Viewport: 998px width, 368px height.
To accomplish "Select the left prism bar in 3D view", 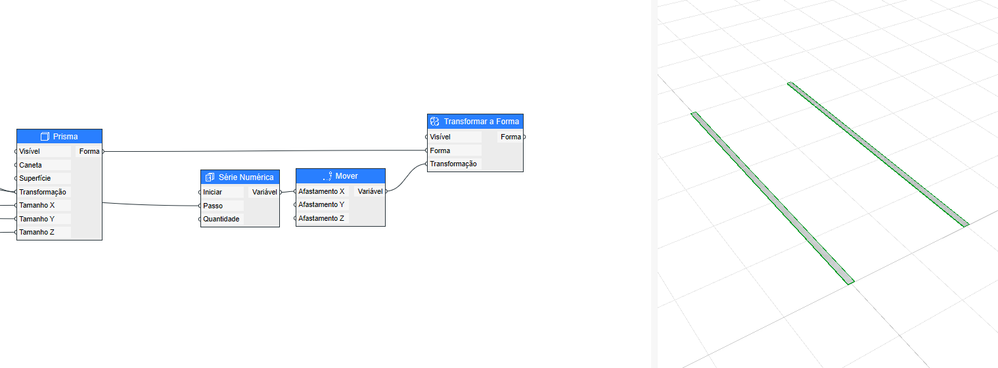I will (772, 197).
